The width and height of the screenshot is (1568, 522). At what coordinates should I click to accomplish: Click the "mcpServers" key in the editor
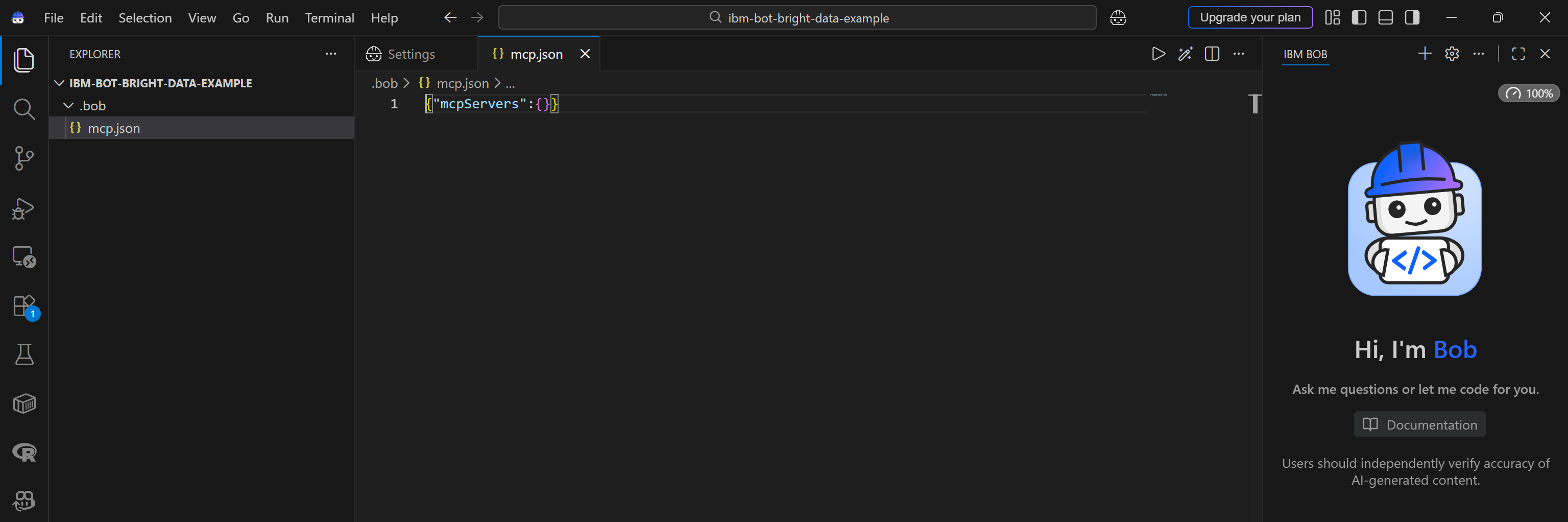pos(479,104)
